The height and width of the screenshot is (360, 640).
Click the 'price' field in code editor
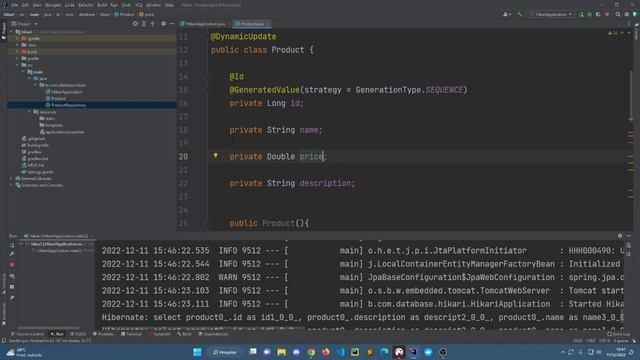tap(311, 156)
